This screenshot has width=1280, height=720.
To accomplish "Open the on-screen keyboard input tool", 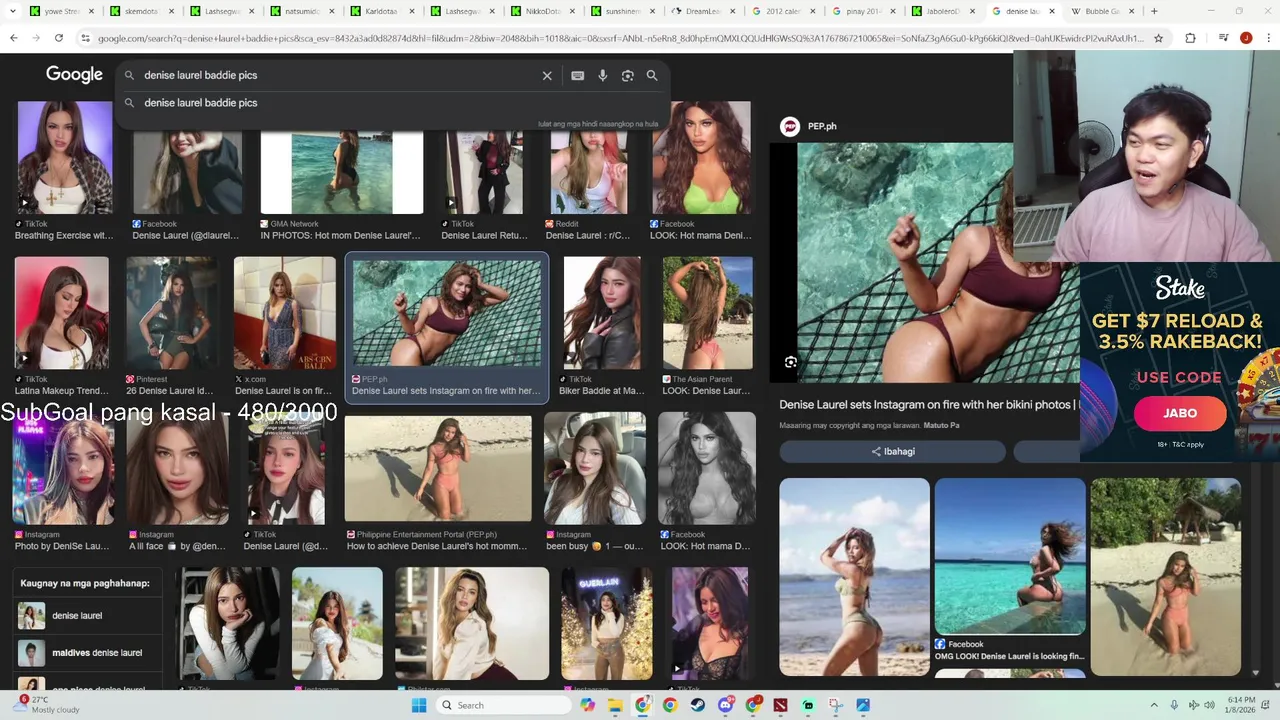I will coord(577,75).
